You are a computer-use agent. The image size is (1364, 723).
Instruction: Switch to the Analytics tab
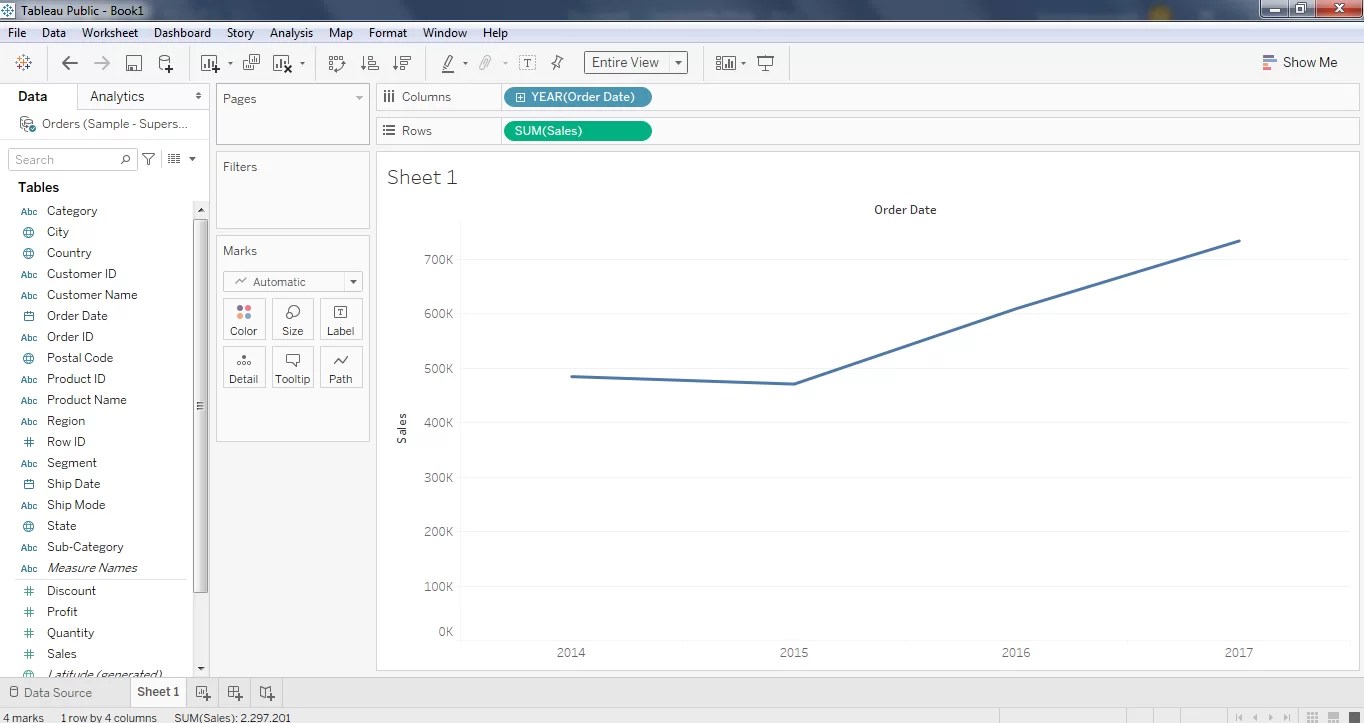pos(117,96)
